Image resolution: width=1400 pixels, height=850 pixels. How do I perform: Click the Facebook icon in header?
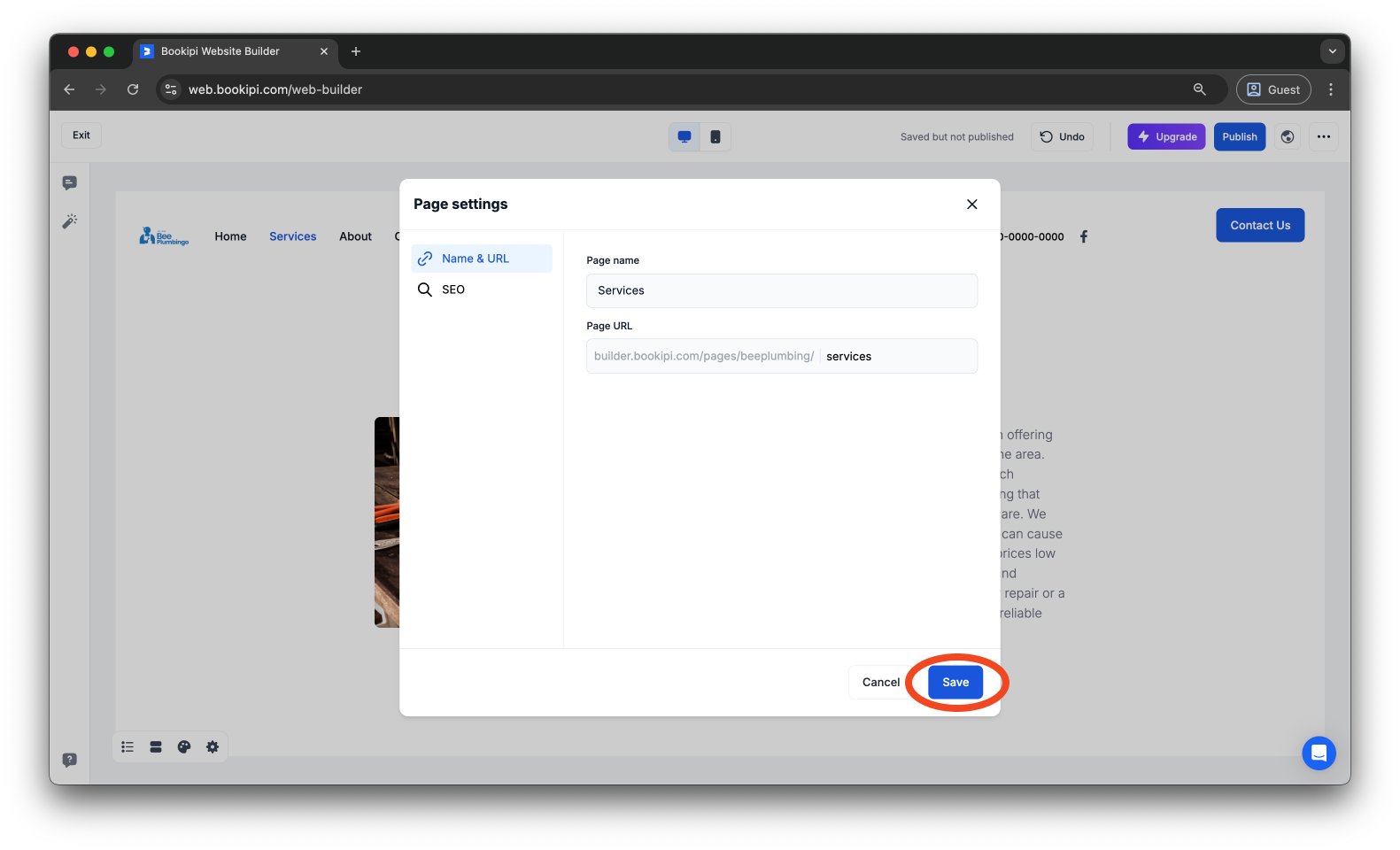click(x=1084, y=236)
